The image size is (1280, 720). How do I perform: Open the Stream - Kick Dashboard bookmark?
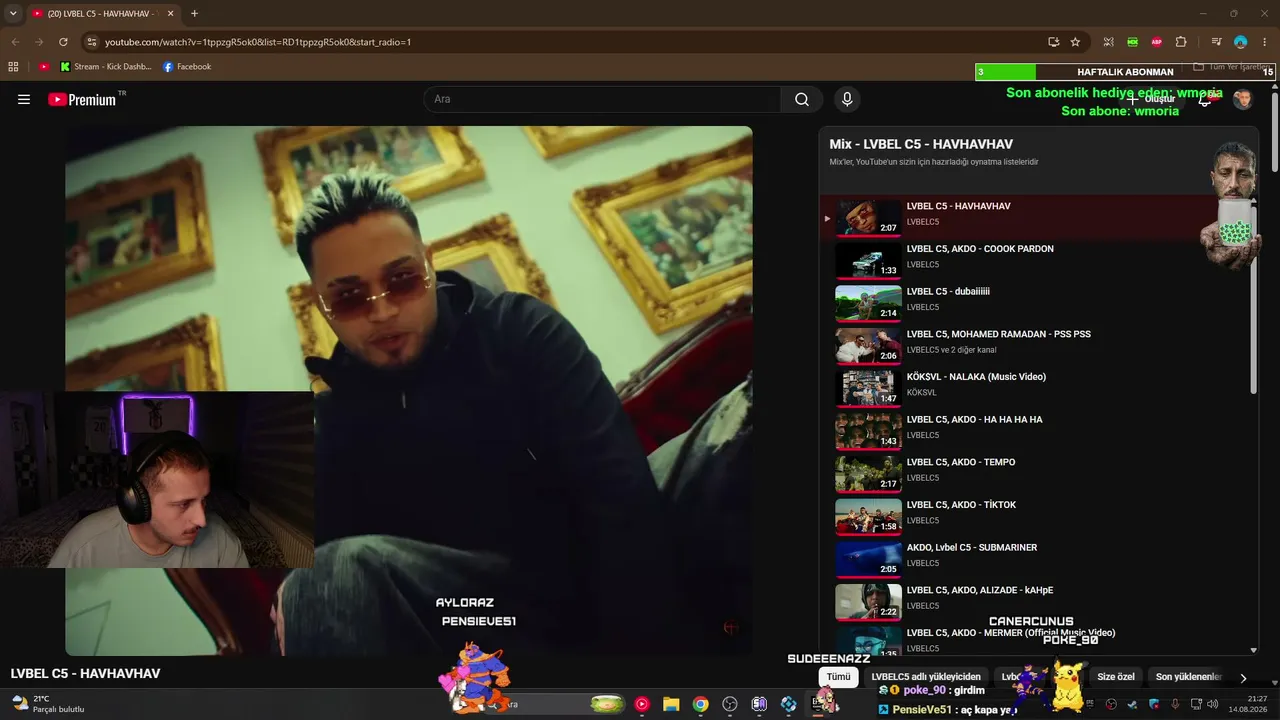click(x=106, y=67)
